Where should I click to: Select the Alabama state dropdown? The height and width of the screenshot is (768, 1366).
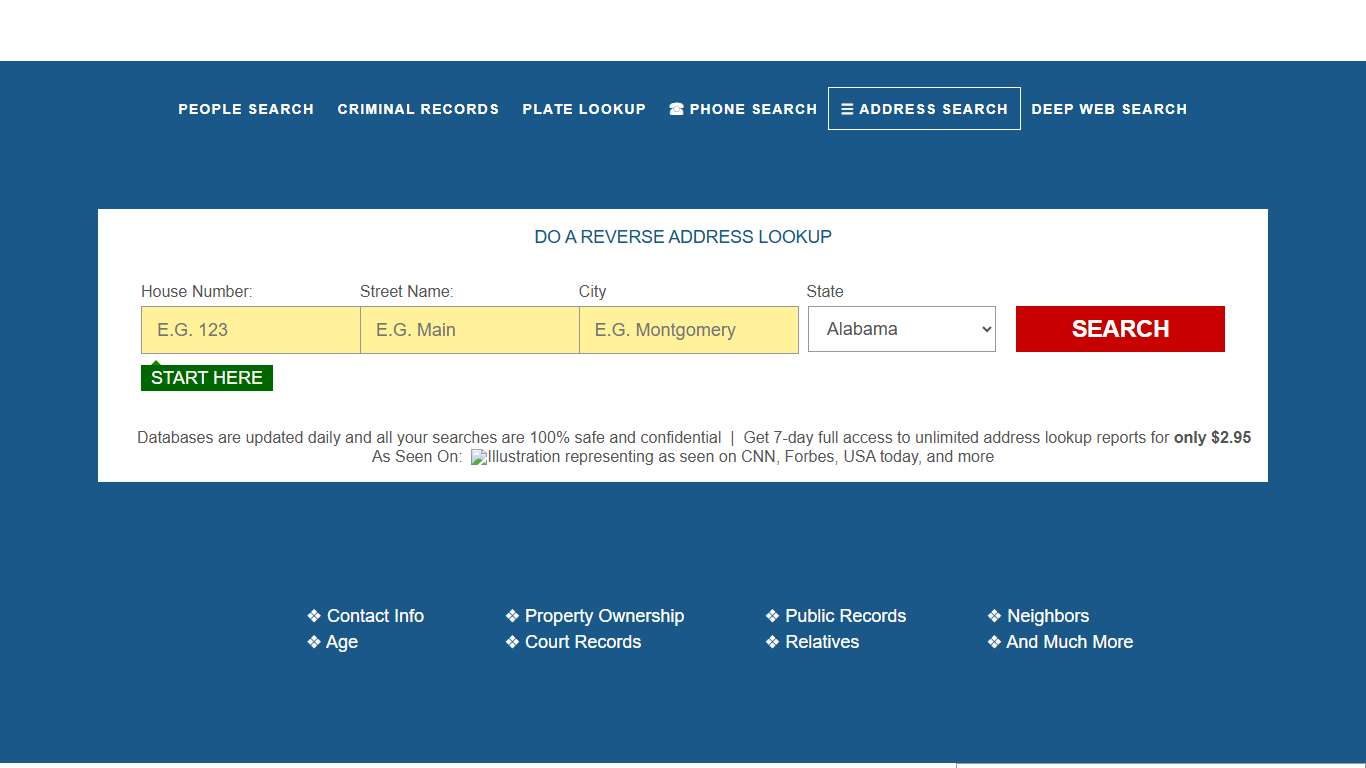[901, 328]
